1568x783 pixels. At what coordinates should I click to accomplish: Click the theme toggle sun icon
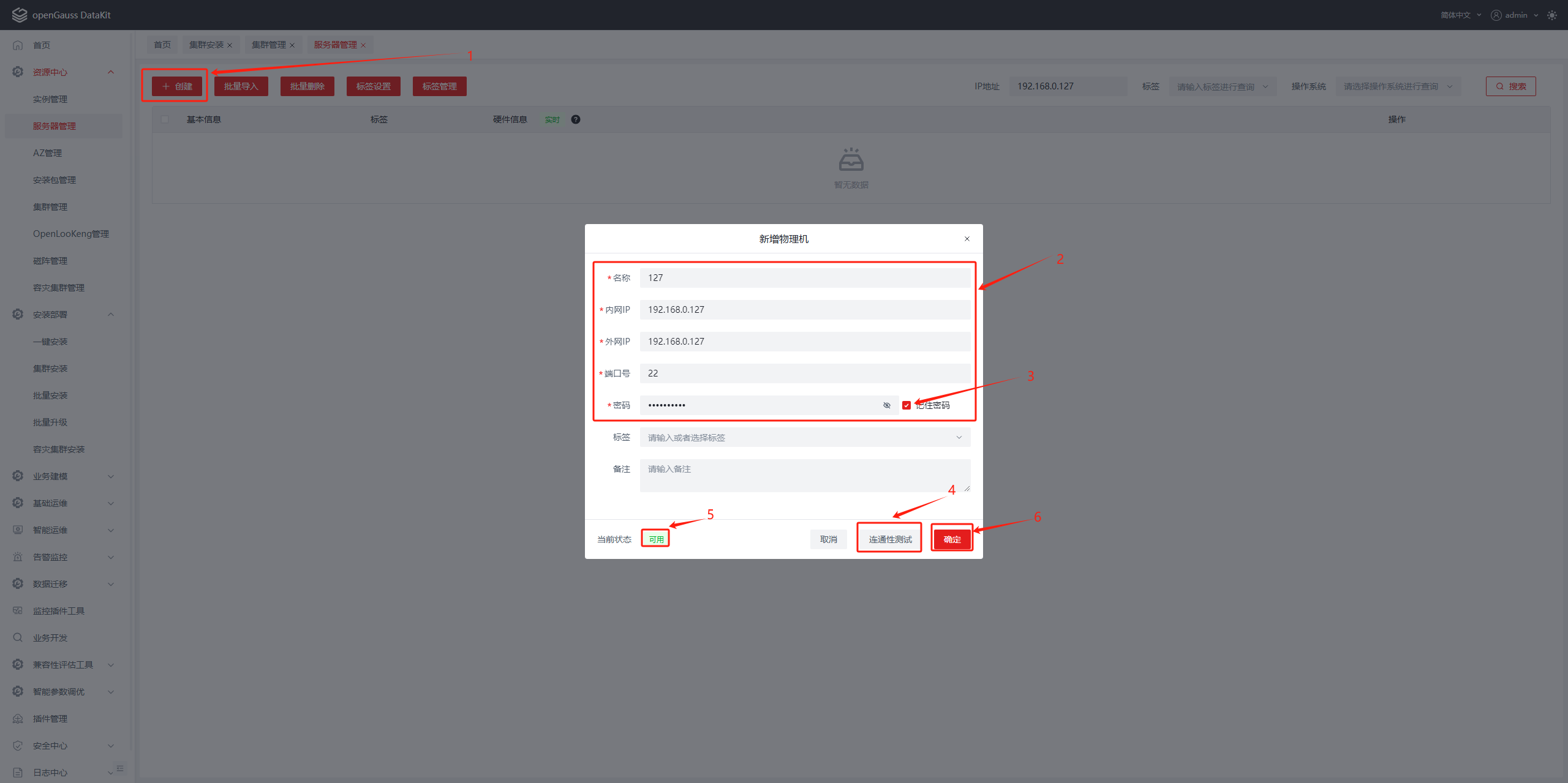coord(1551,15)
